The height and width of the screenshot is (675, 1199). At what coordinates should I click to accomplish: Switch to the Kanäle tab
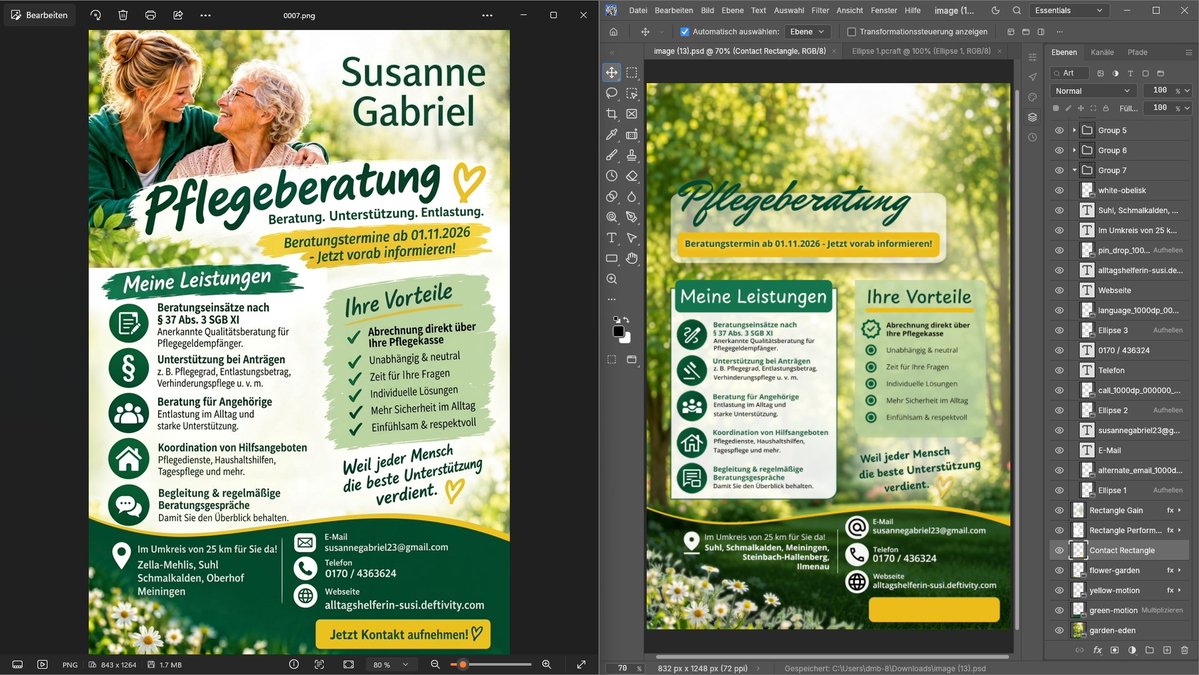1102,53
